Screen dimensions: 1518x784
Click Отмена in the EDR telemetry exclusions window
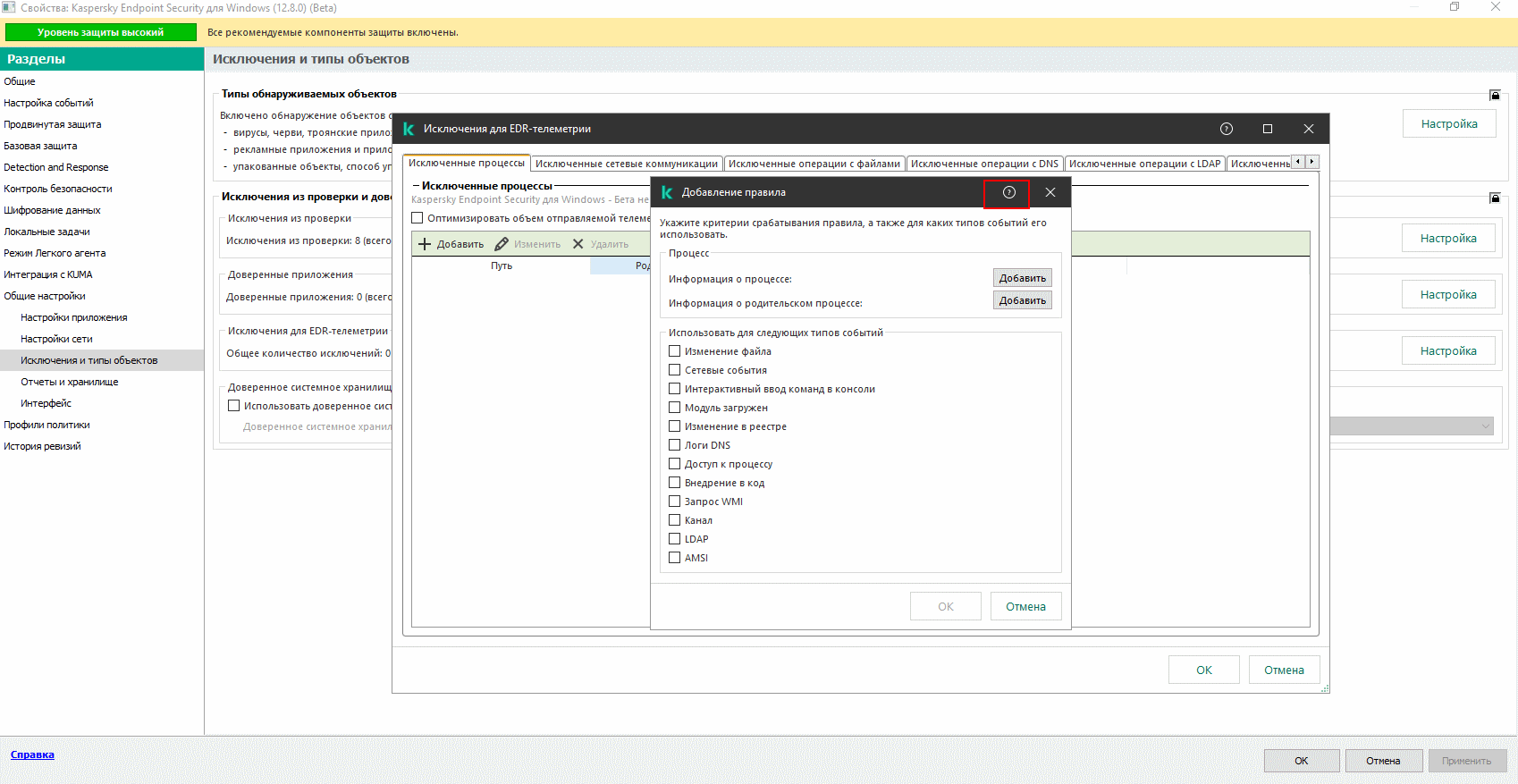tap(1285, 670)
